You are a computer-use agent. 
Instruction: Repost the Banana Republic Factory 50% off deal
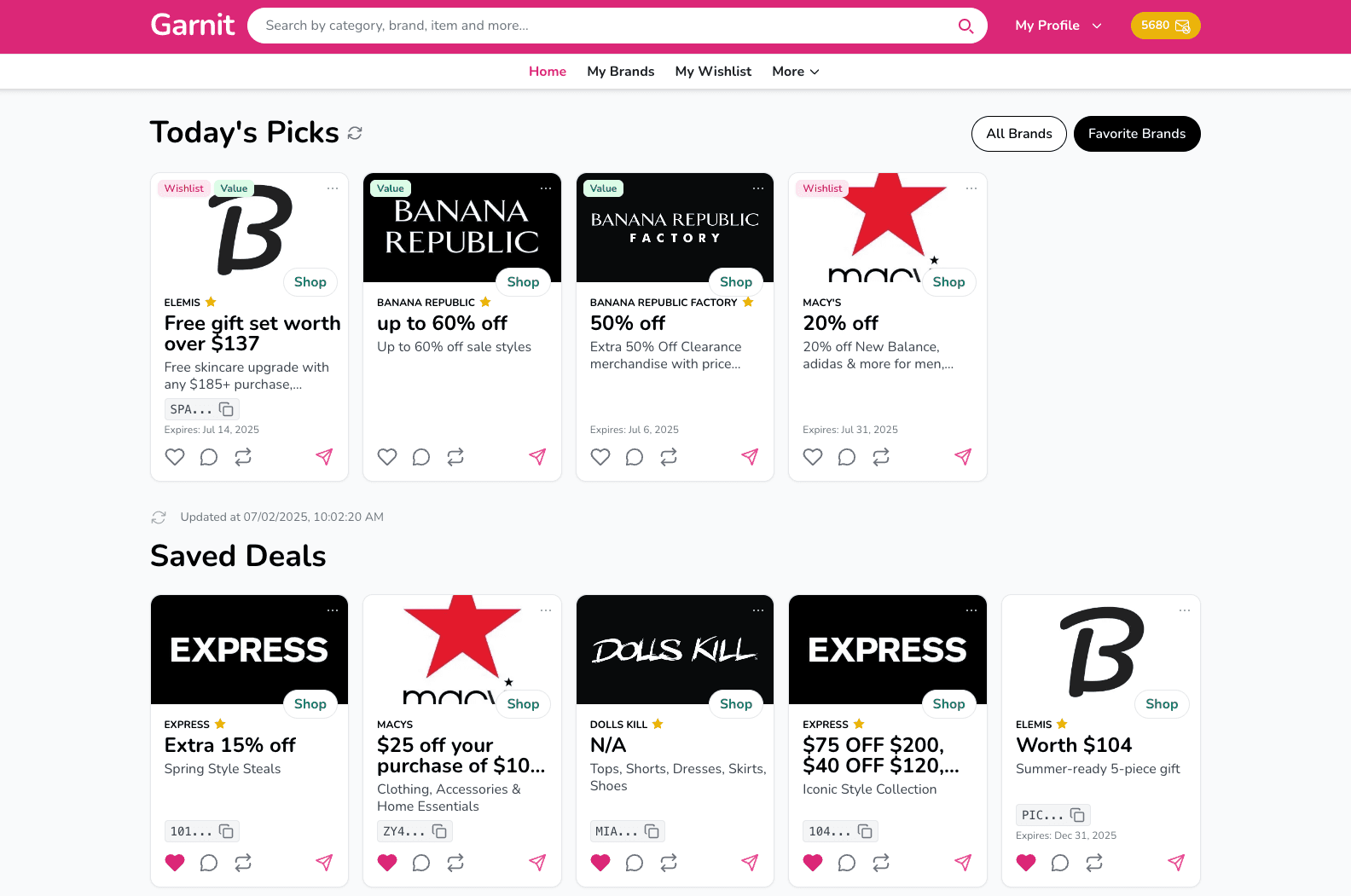669,457
